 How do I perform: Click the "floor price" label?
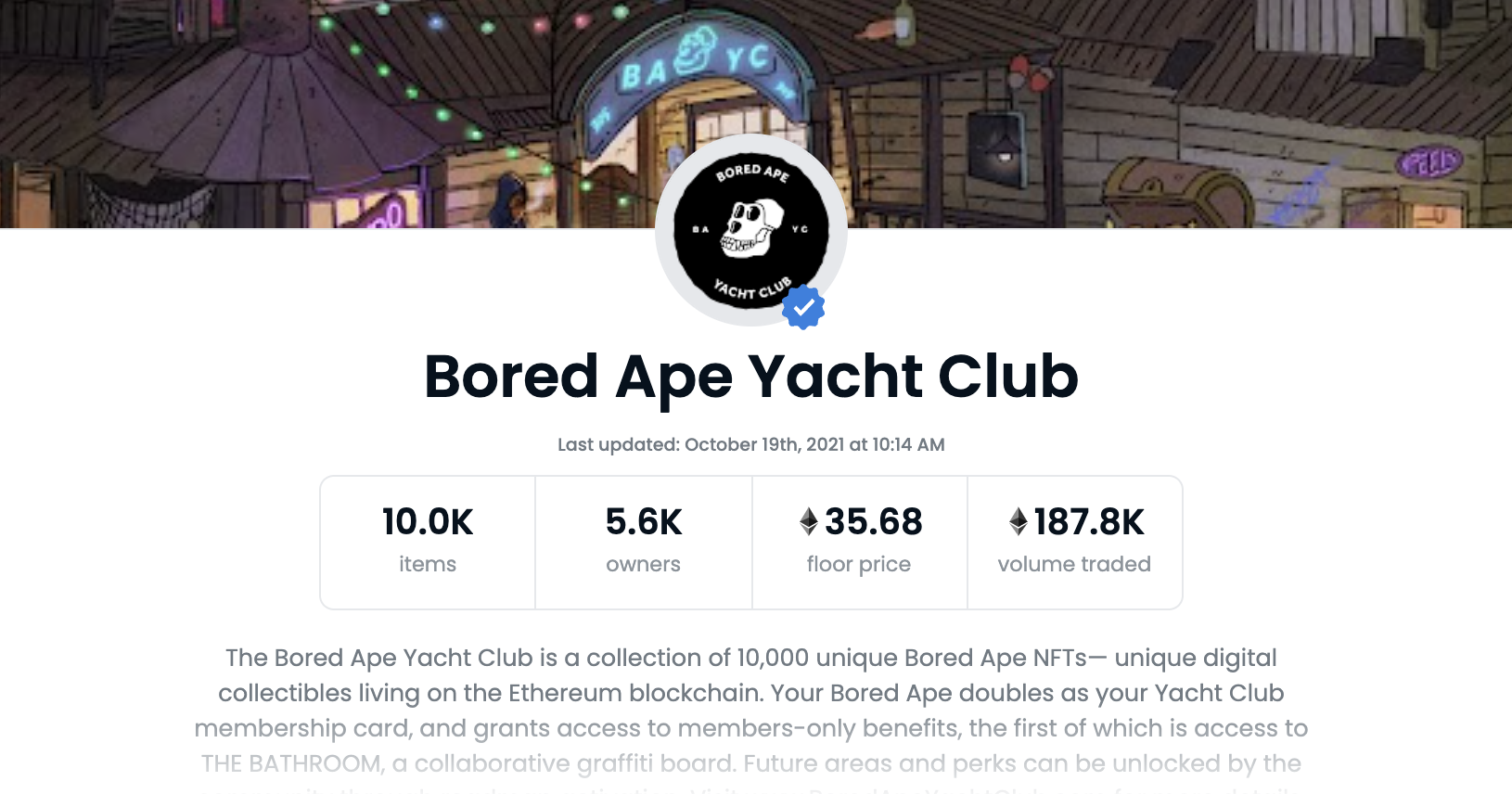(x=859, y=564)
